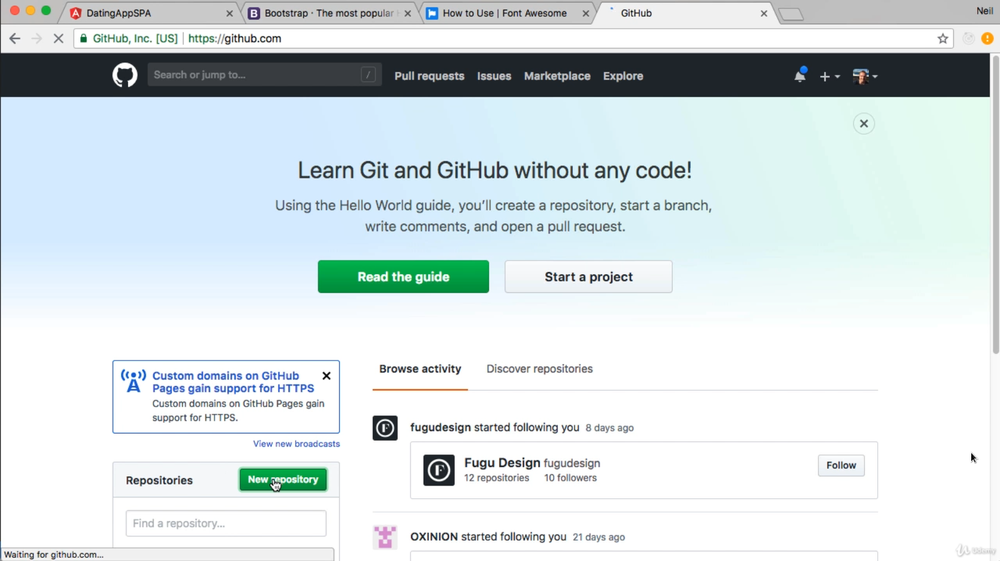Click the Start a project button
This screenshot has width=1000, height=561.
click(588, 277)
